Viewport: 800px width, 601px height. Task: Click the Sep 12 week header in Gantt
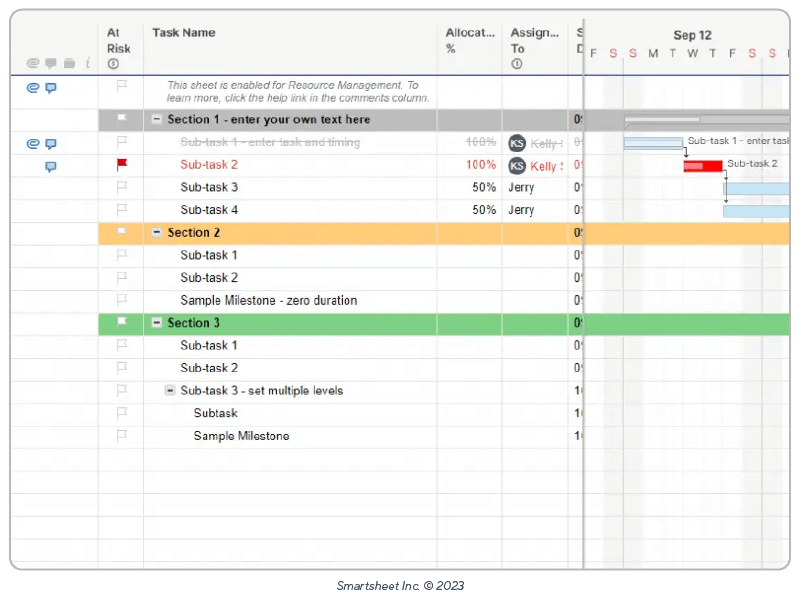pyautogui.click(x=692, y=35)
